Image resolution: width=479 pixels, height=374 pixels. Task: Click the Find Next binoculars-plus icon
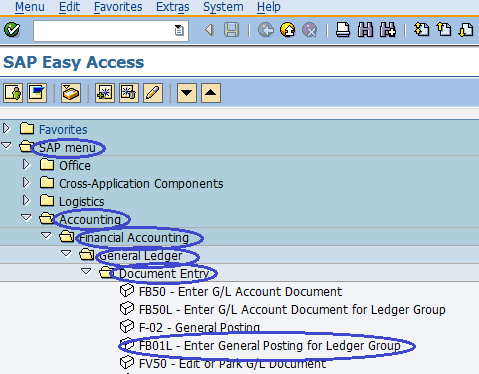coord(388,30)
